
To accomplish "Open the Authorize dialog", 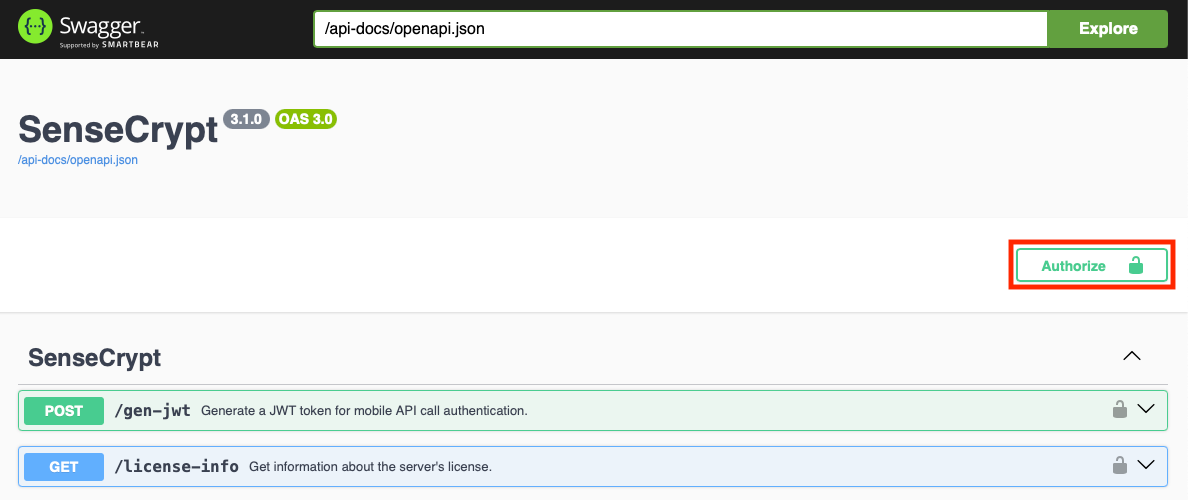I will 1074,266.
